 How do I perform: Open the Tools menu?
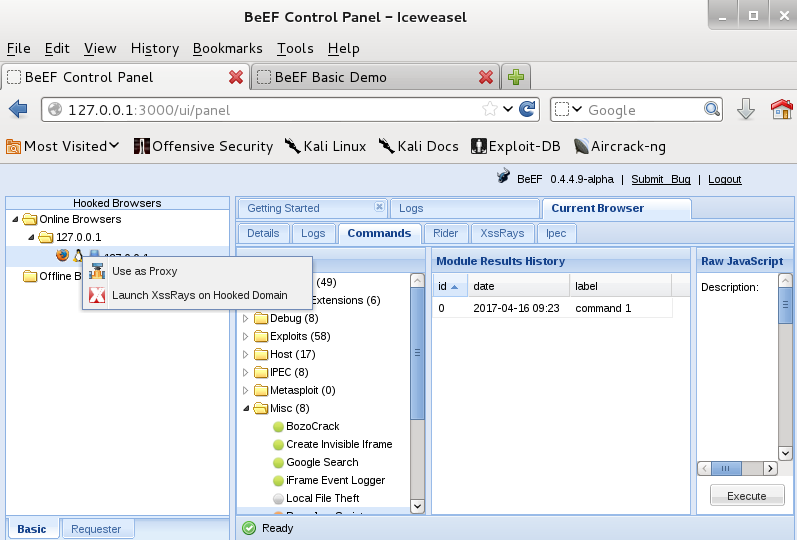click(295, 48)
